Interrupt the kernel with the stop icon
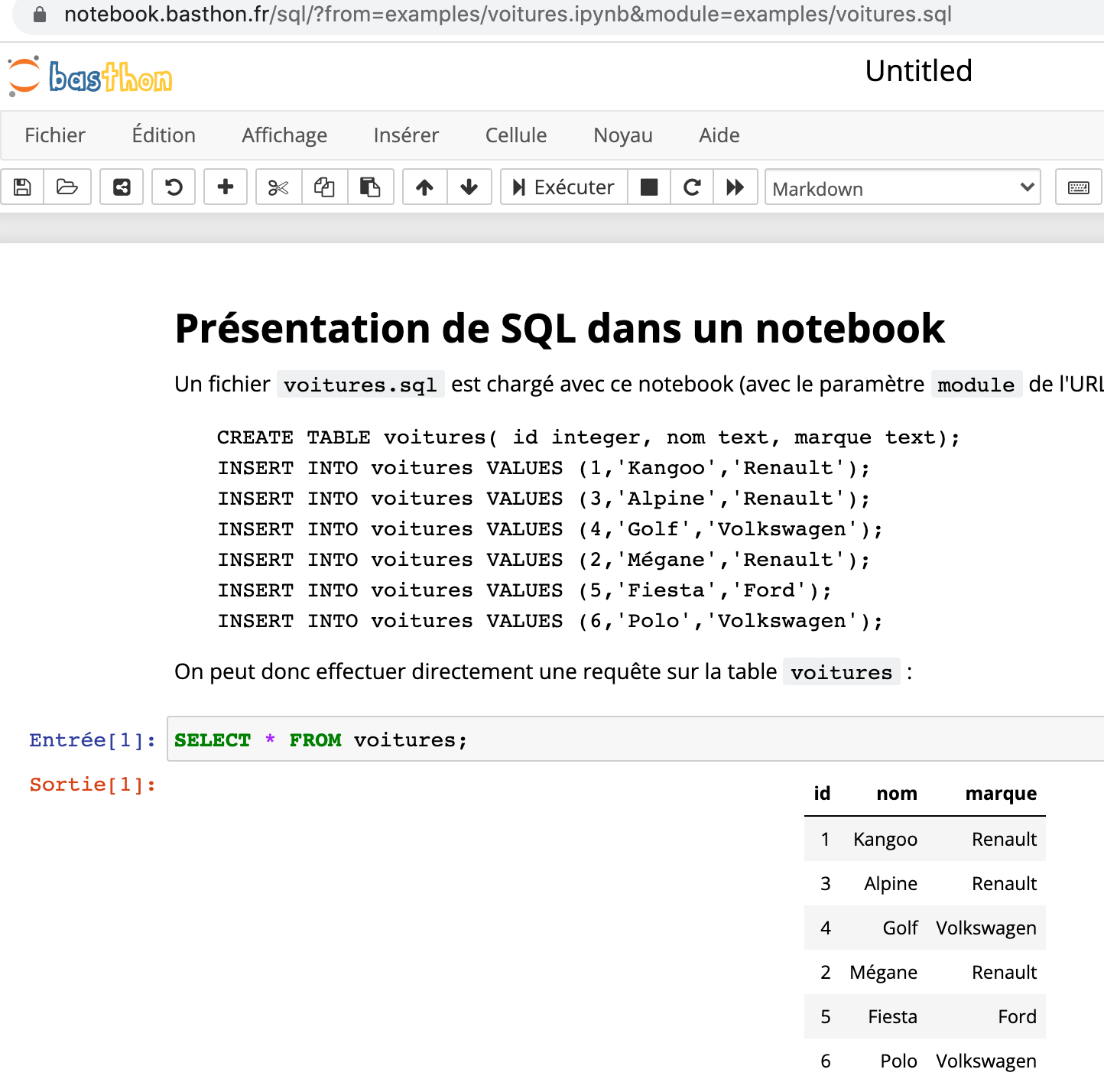 coord(648,187)
